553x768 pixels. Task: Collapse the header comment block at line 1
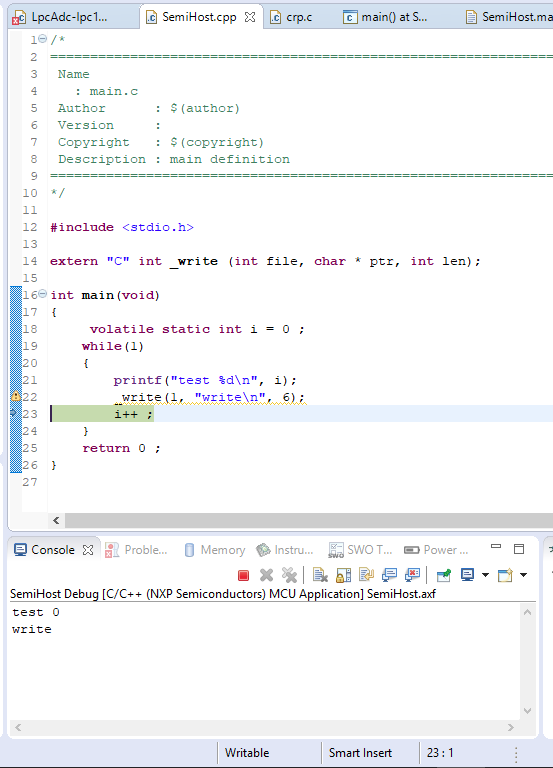click(43, 39)
